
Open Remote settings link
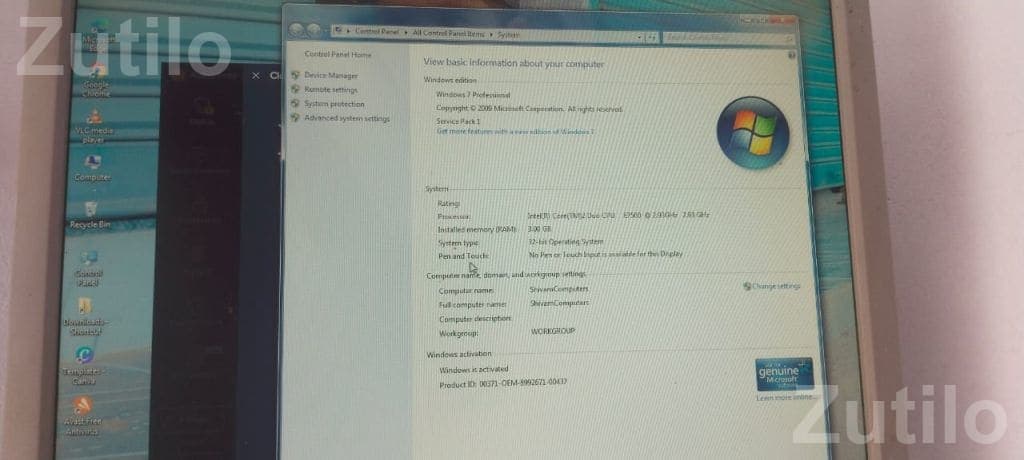pos(331,90)
